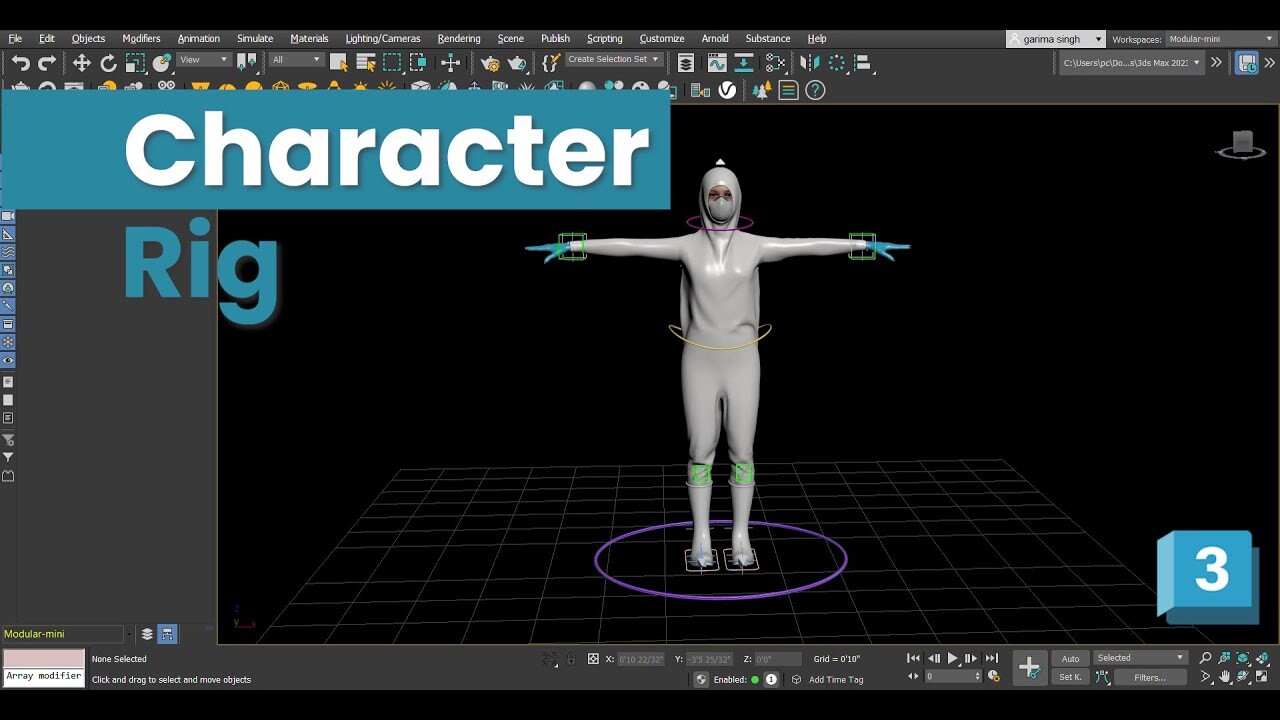Select the Select and Move tool
This screenshot has height=720, width=1280.
[x=82, y=62]
